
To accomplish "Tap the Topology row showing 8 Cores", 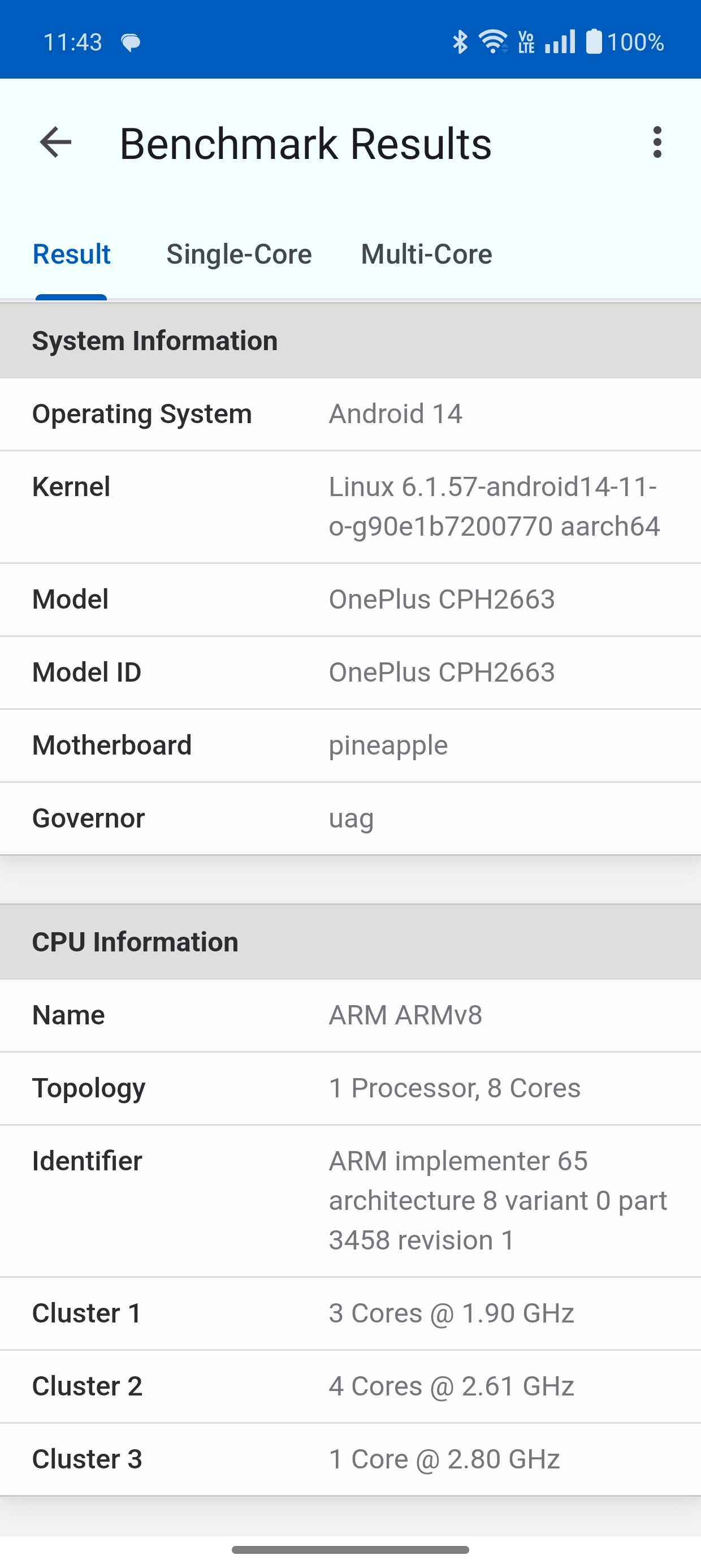I will (x=350, y=1088).
